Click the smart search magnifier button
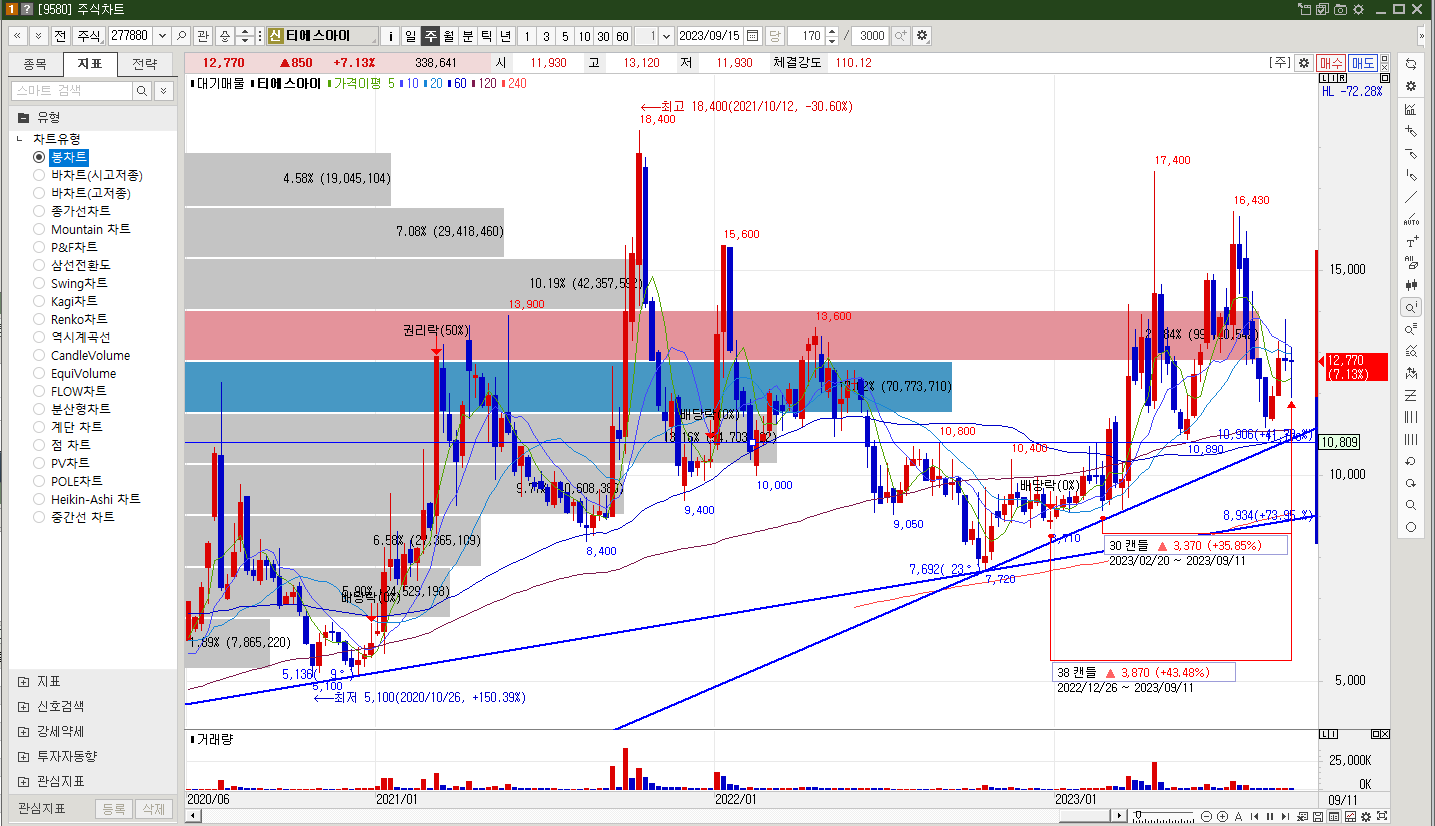Viewport: 1435px width, 826px height. 143,90
